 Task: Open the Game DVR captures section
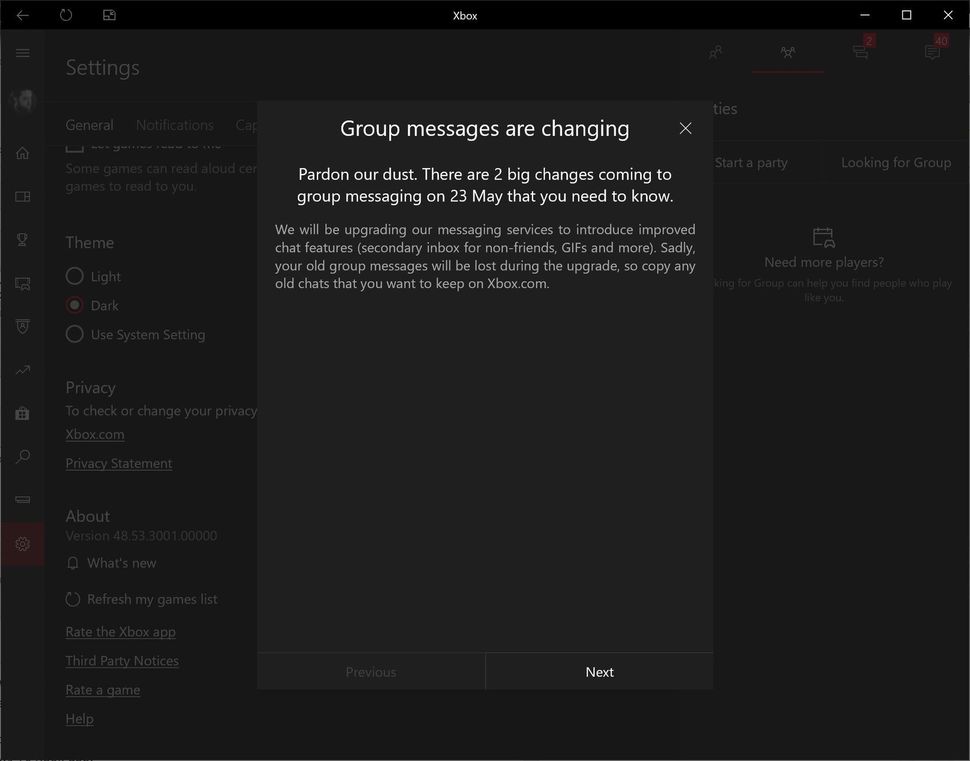point(22,283)
